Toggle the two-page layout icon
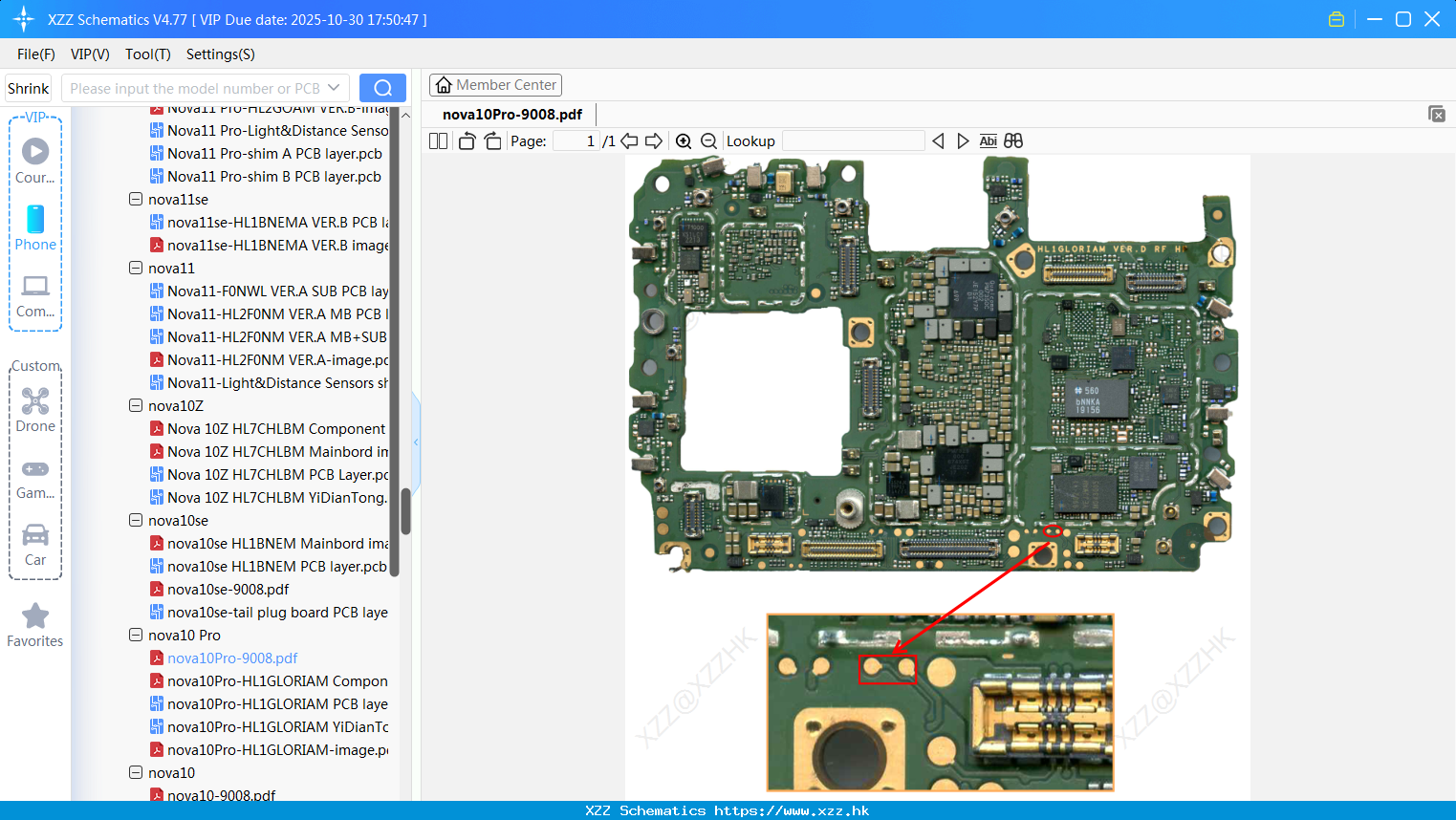The width and height of the screenshot is (1456, 820). click(x=438, y=141)
